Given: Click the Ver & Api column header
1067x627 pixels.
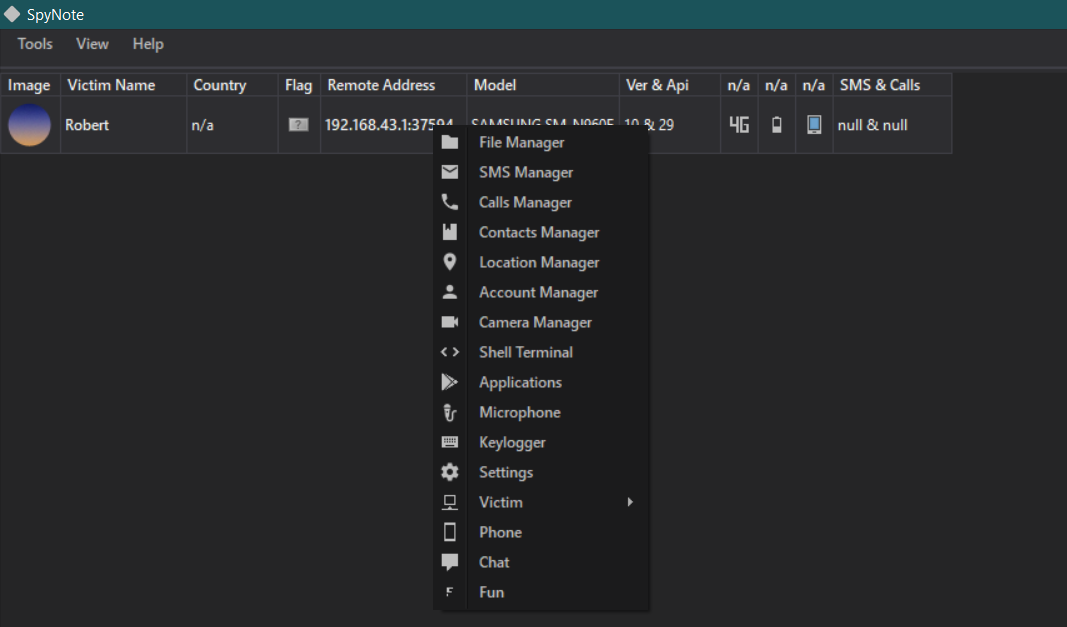Looking at the screenshot, I should coord(670,85).
